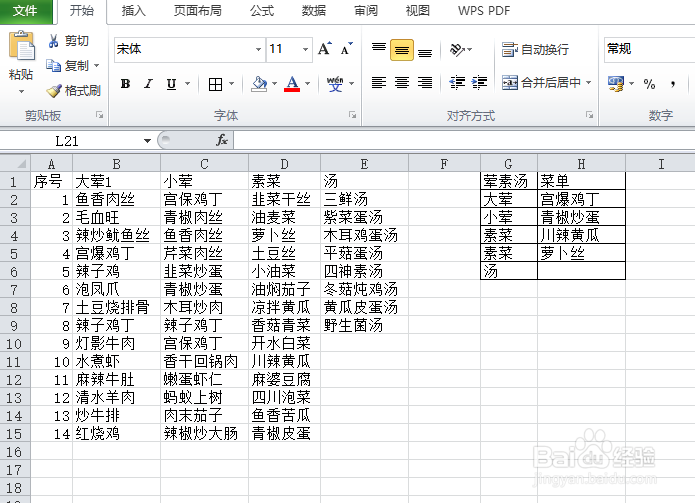
Task: Toggle Underline formatting
Action: [171, 84]
